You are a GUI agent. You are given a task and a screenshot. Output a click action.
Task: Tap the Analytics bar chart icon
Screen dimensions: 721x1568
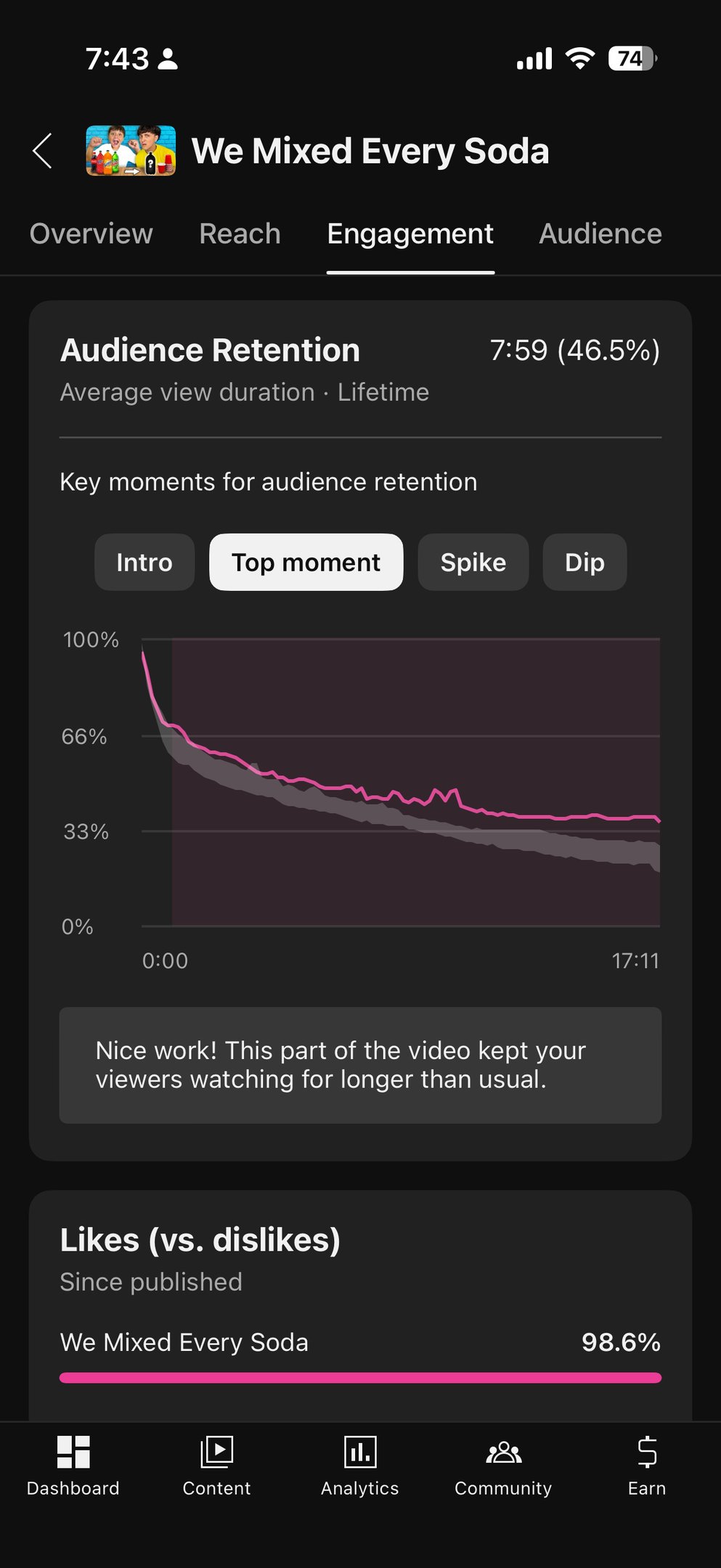360,1453
